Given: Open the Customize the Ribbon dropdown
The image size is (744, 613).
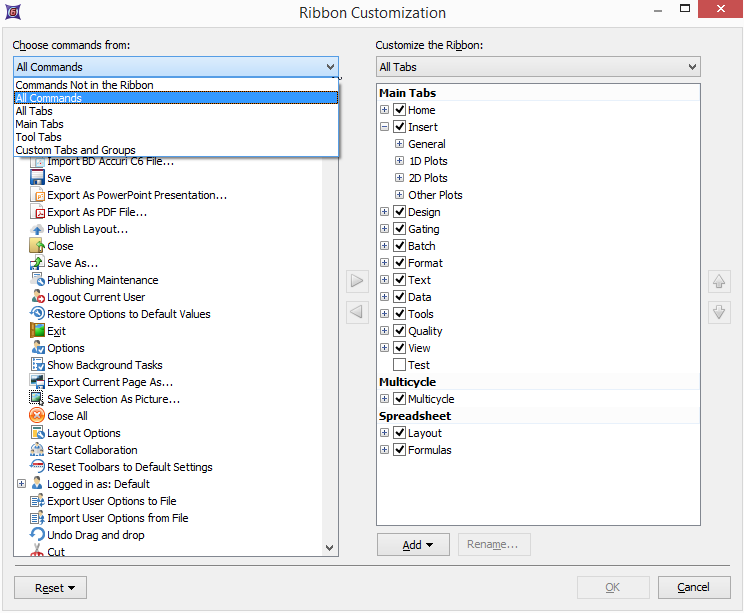Looking at the screenshot, I should (538, 67).
